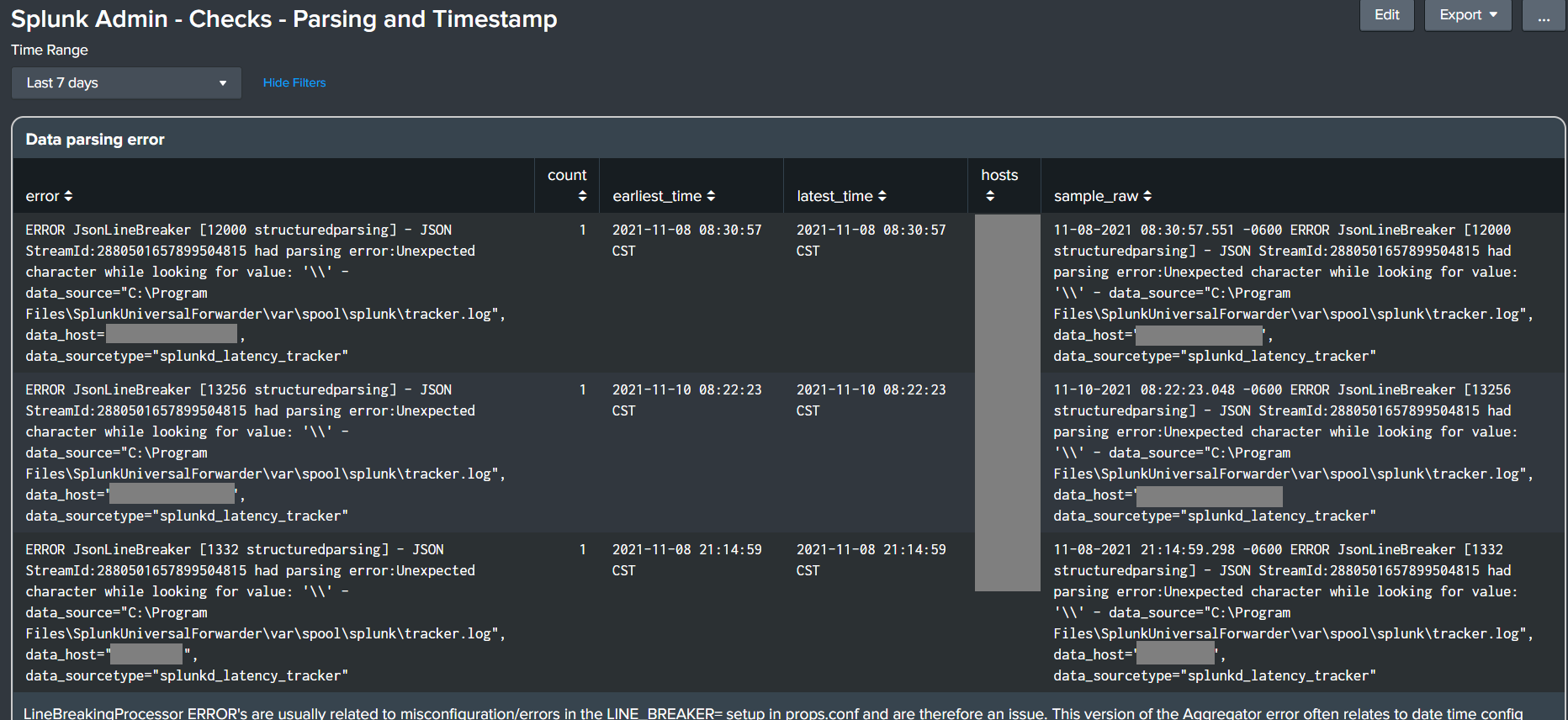Viewport: 1568px width, 720px height.
Task: Sort by hosts column arrows
Action: coord(990,196)
